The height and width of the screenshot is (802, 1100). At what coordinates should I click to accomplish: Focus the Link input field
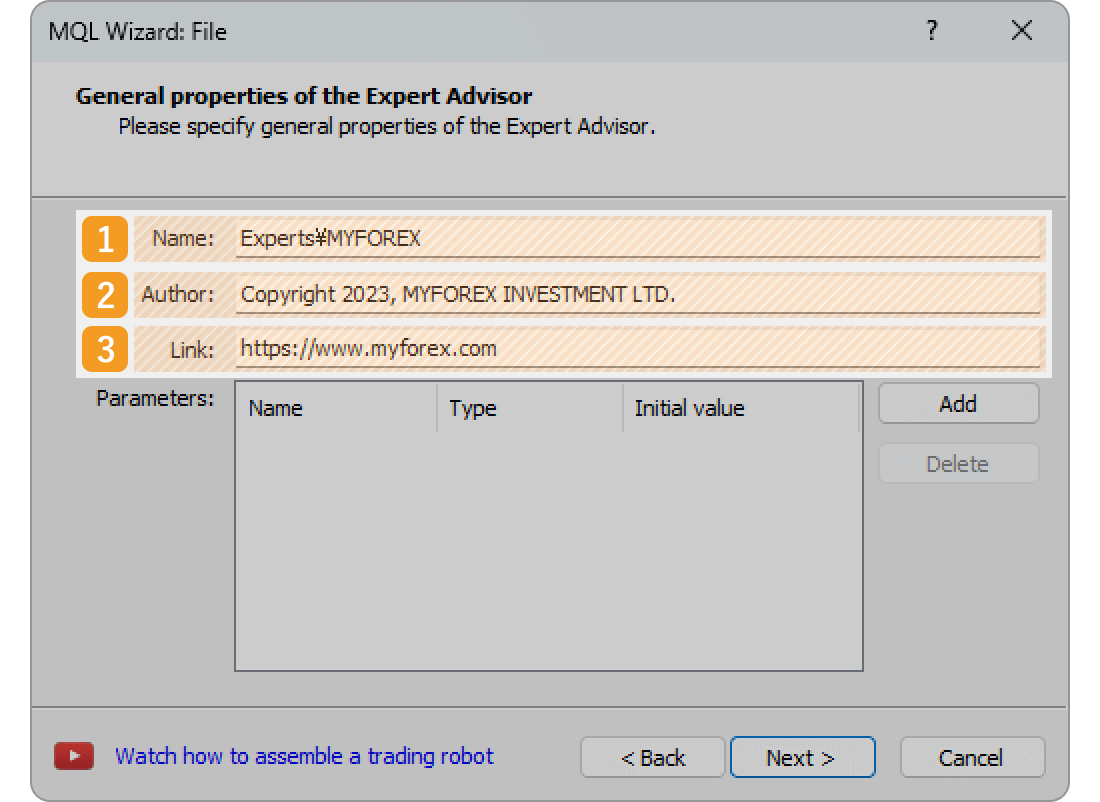tap(640, 349)
